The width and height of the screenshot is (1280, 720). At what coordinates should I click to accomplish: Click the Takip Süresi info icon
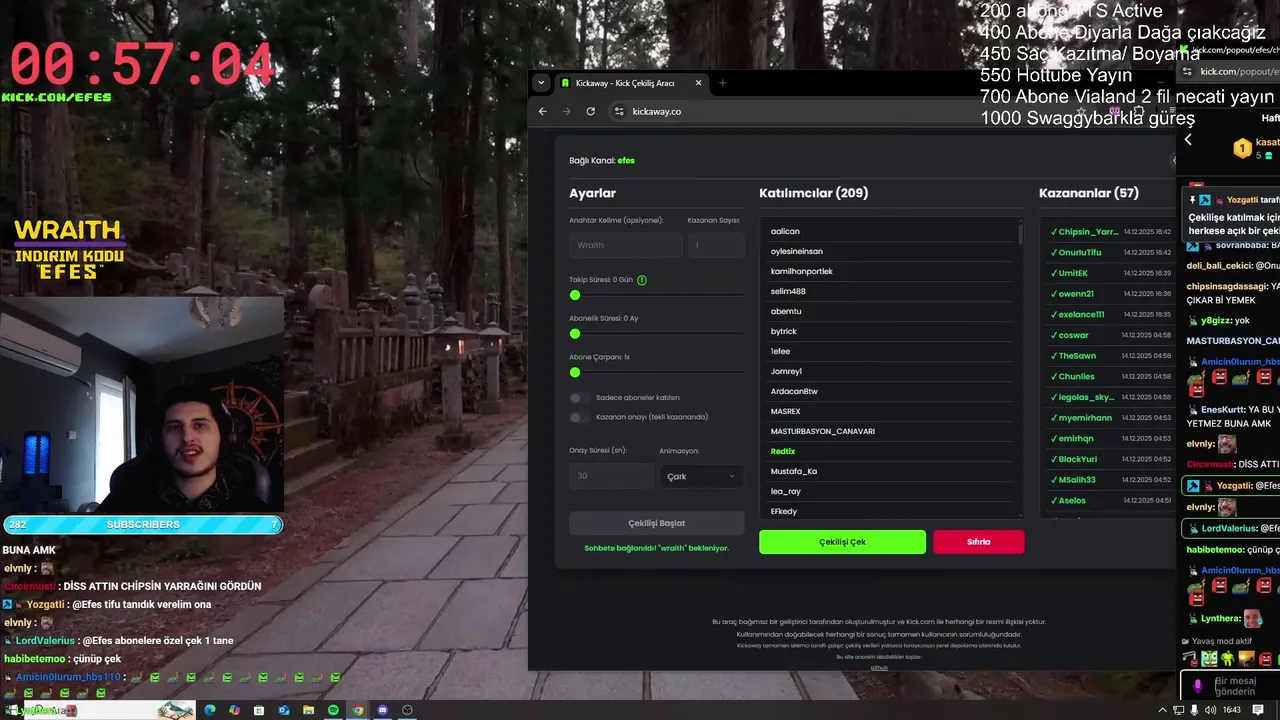click(642, 280)
